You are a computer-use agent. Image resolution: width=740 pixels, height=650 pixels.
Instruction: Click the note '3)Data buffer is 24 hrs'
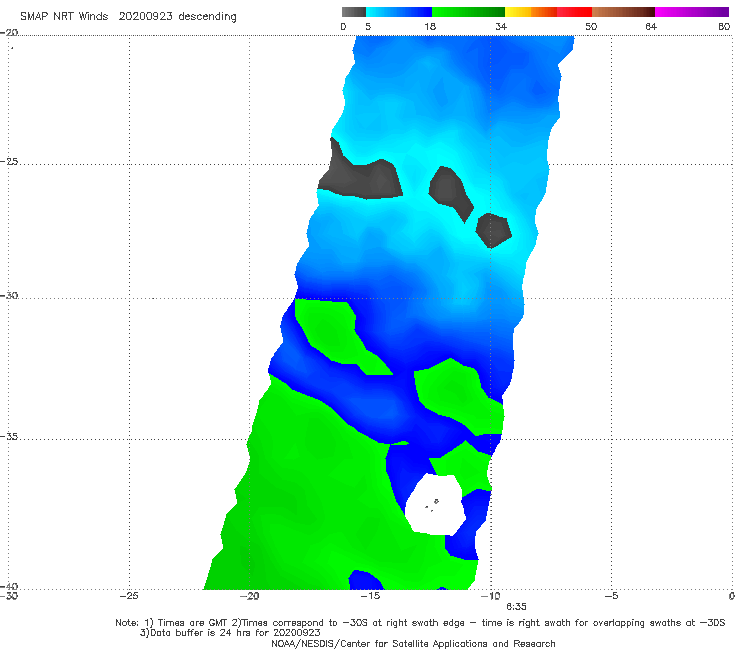pyautogui.click(x=230, y=633)
